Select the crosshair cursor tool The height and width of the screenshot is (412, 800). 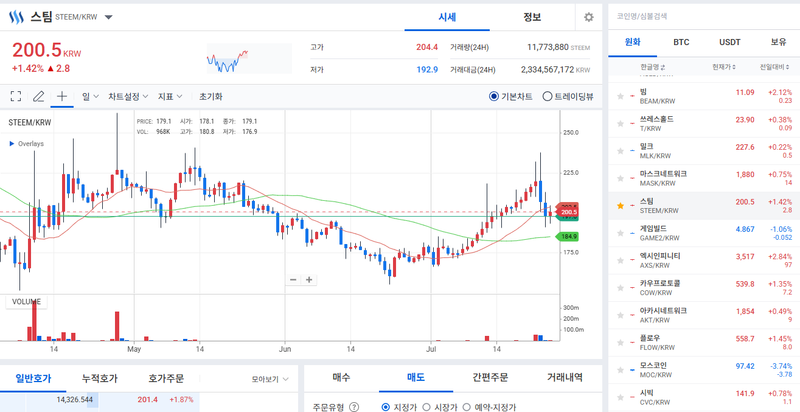(62, 96)
